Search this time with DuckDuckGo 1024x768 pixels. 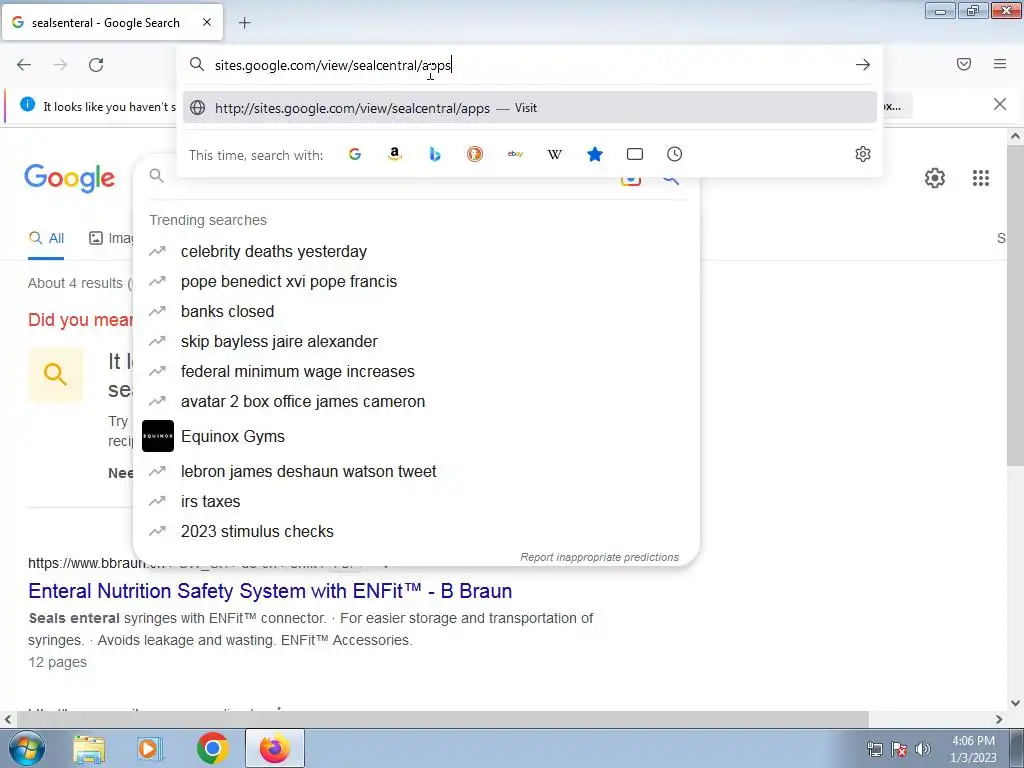click(475, 154)
